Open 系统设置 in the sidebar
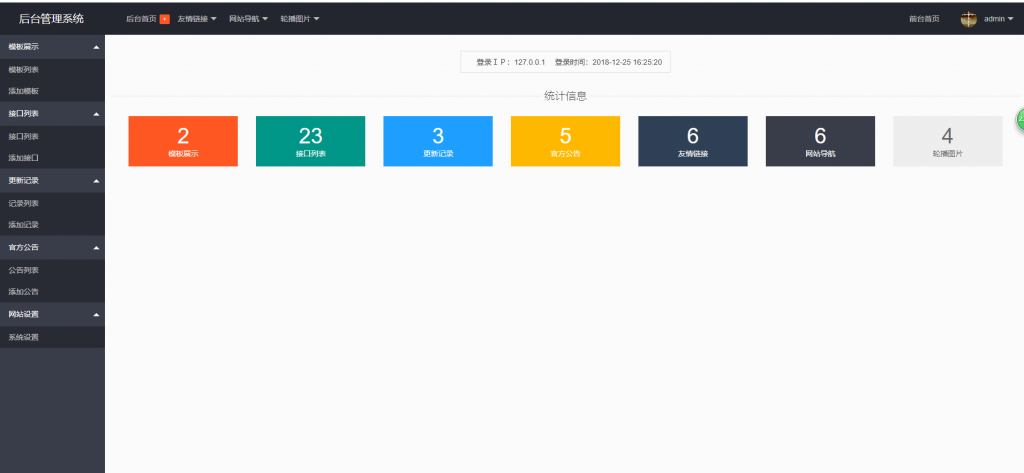The height and width of the screenshot is (473, 1024). 24,337
